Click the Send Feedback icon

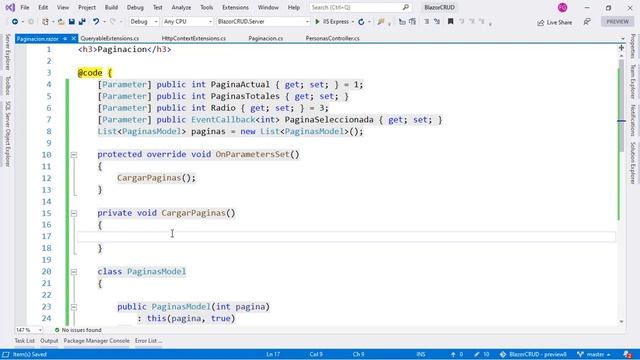pyautogui.click(x=587, y=22)
